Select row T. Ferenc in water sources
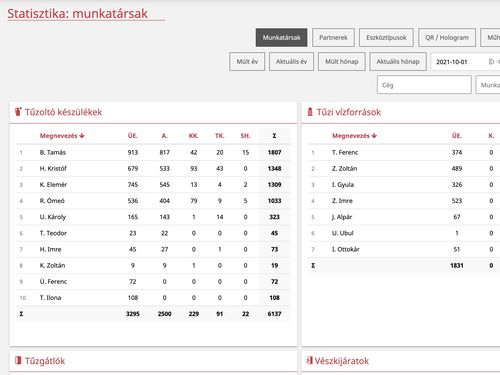 pyautogui.click(x=404, y=152)
